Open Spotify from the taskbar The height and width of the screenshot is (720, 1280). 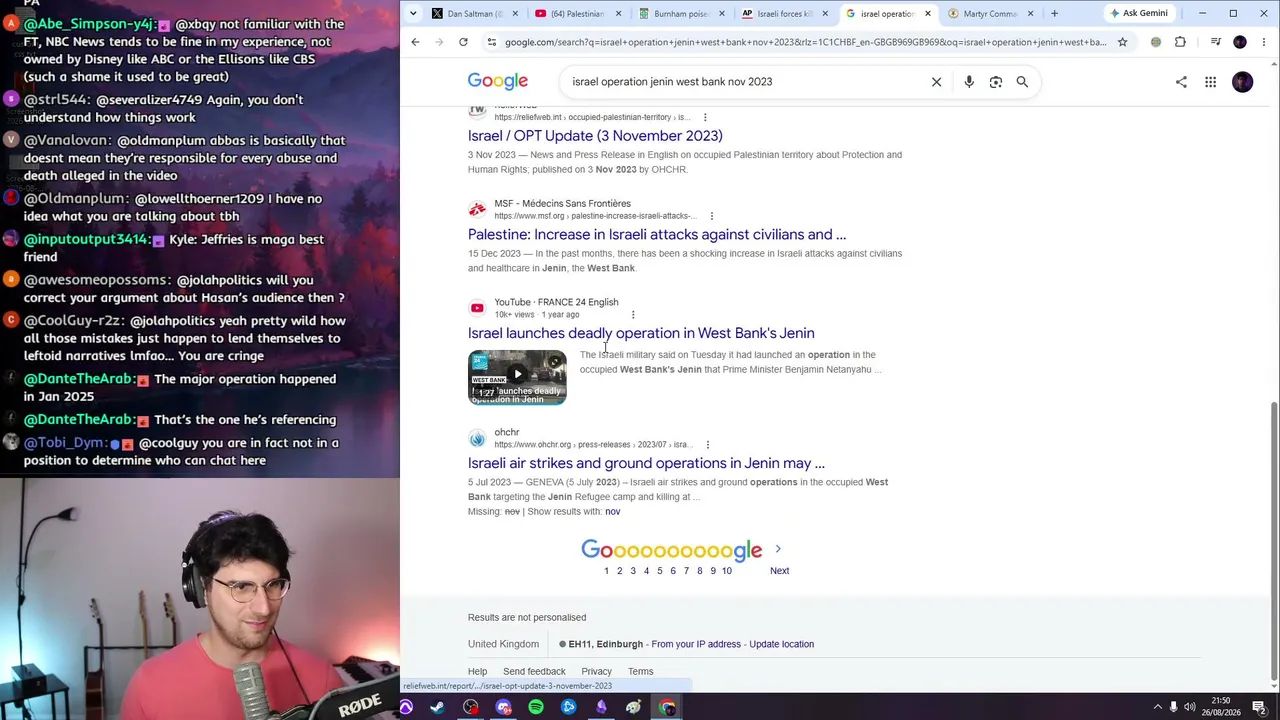(x=536, y=708)
